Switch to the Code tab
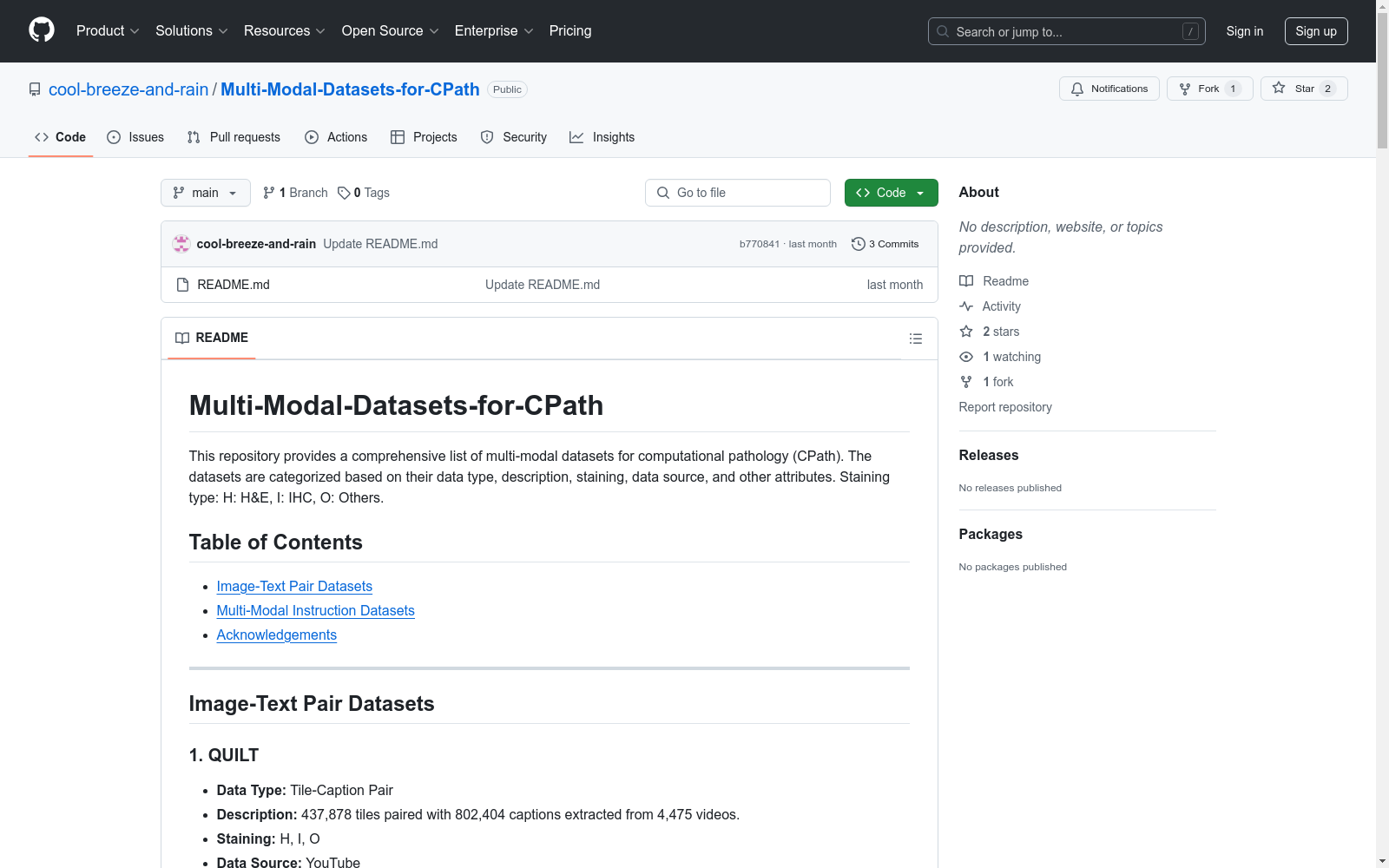 61,137
